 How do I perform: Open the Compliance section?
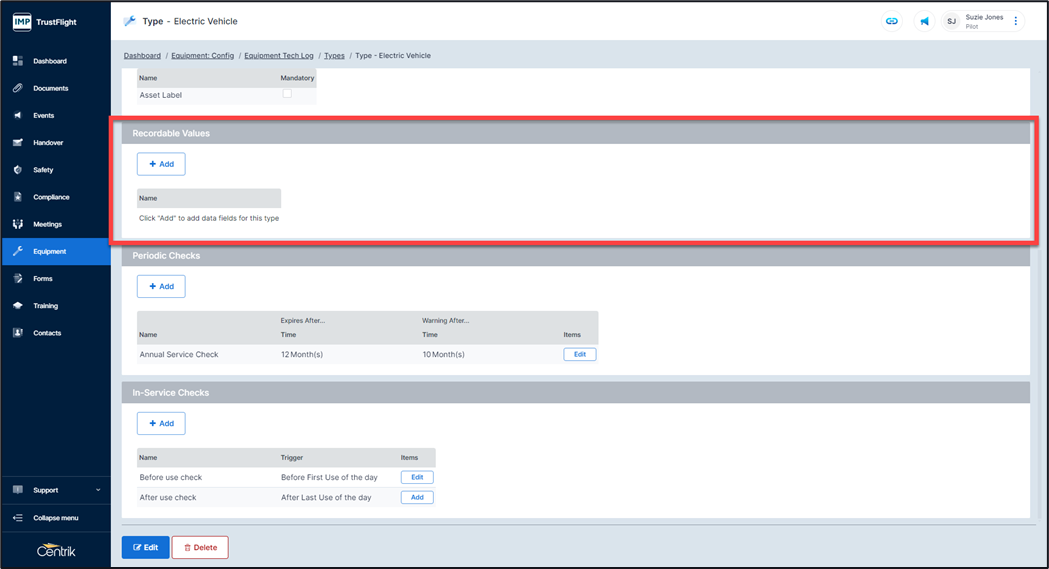pos(51,197)
